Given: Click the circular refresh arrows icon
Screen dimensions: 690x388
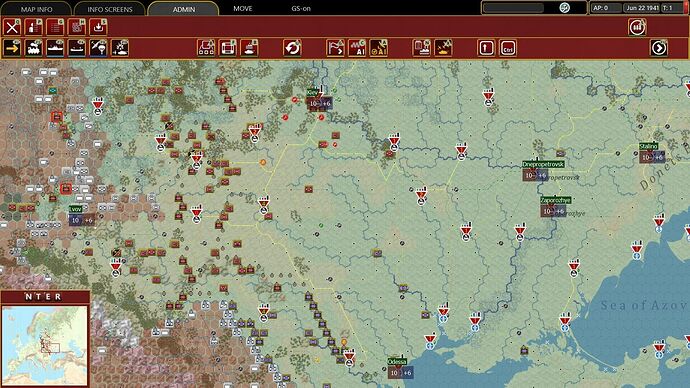Looking at the screenshot, I should click(292, 48).
